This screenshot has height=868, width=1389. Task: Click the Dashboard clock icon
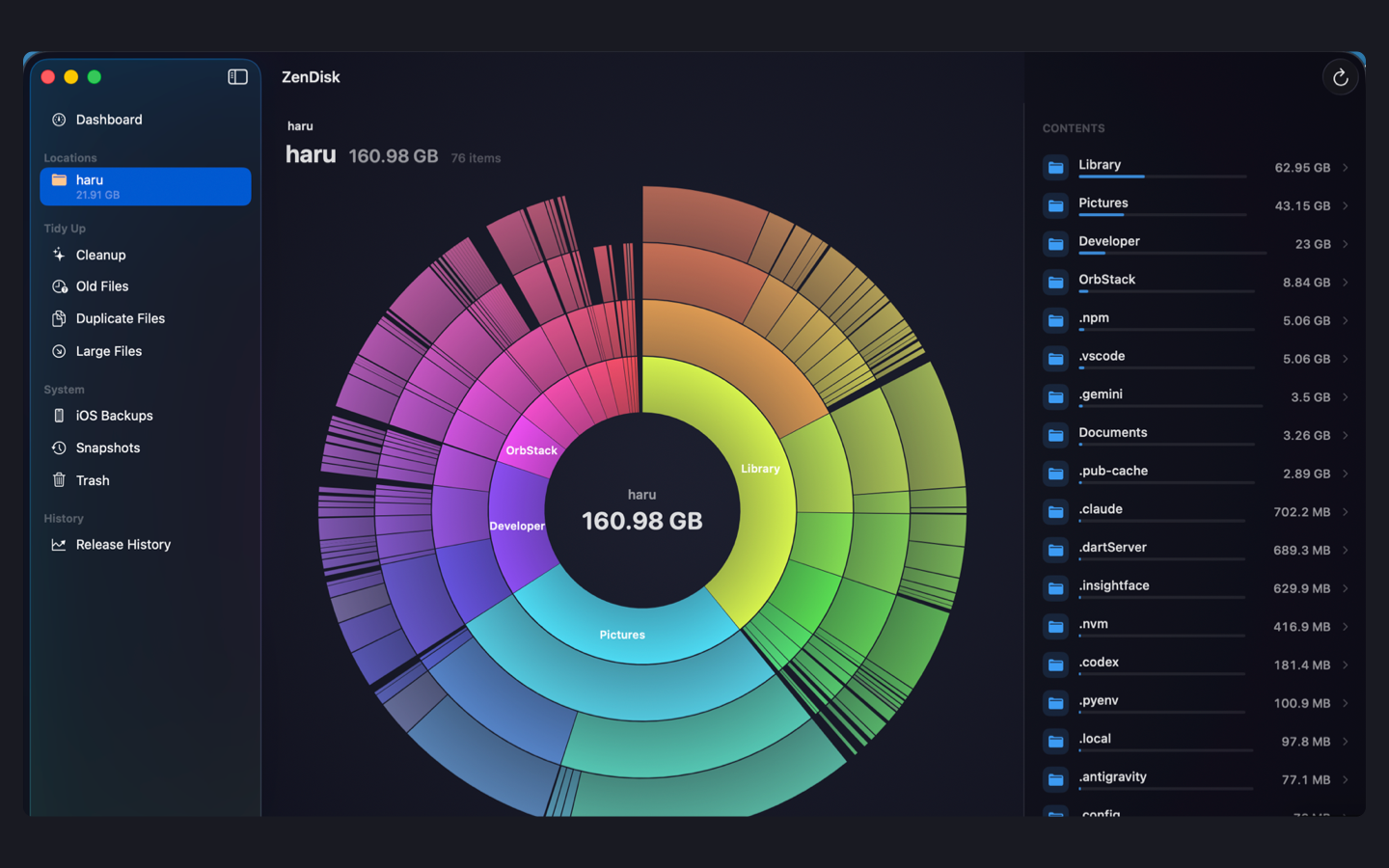(x=59, y=120)
